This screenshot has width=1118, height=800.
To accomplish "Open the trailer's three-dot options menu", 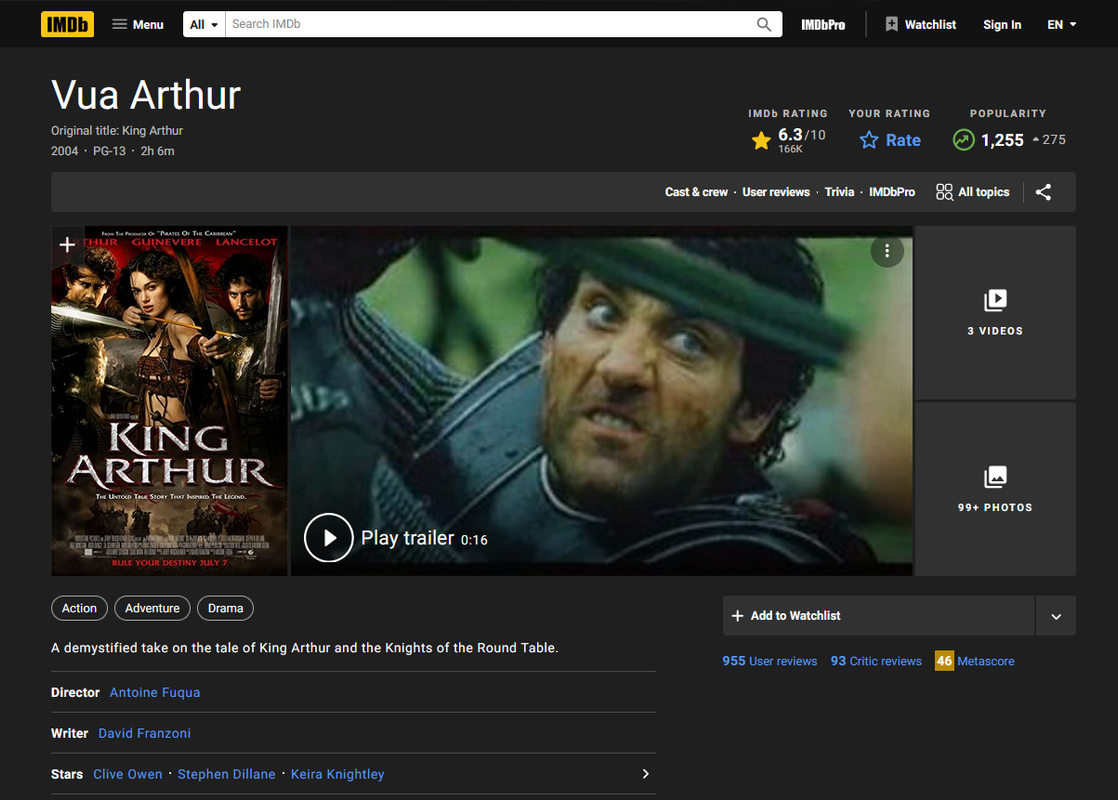I will pos(887,251).
